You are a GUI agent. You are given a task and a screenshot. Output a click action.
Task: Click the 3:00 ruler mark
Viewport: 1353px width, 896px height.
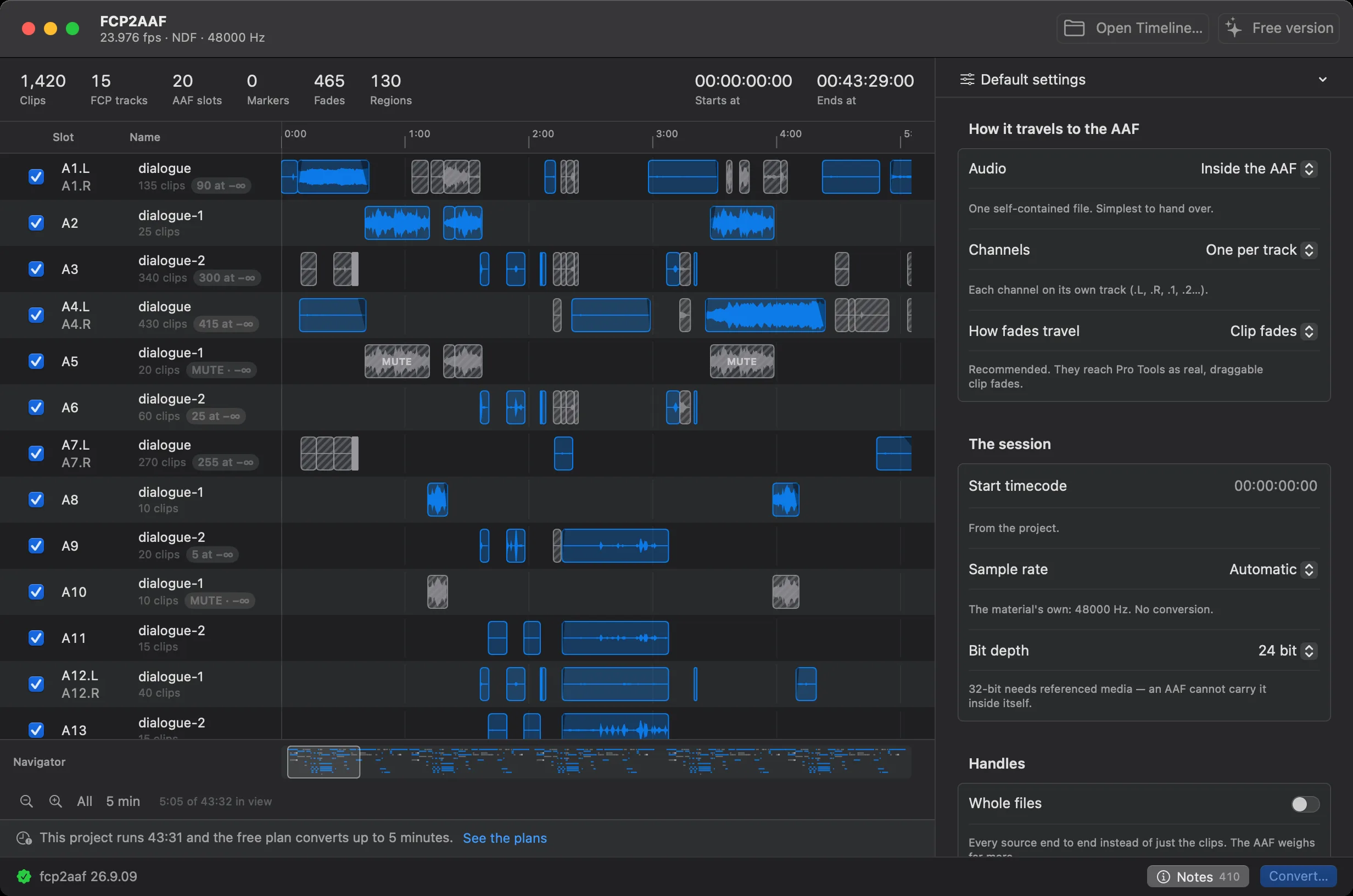[666, 134]
